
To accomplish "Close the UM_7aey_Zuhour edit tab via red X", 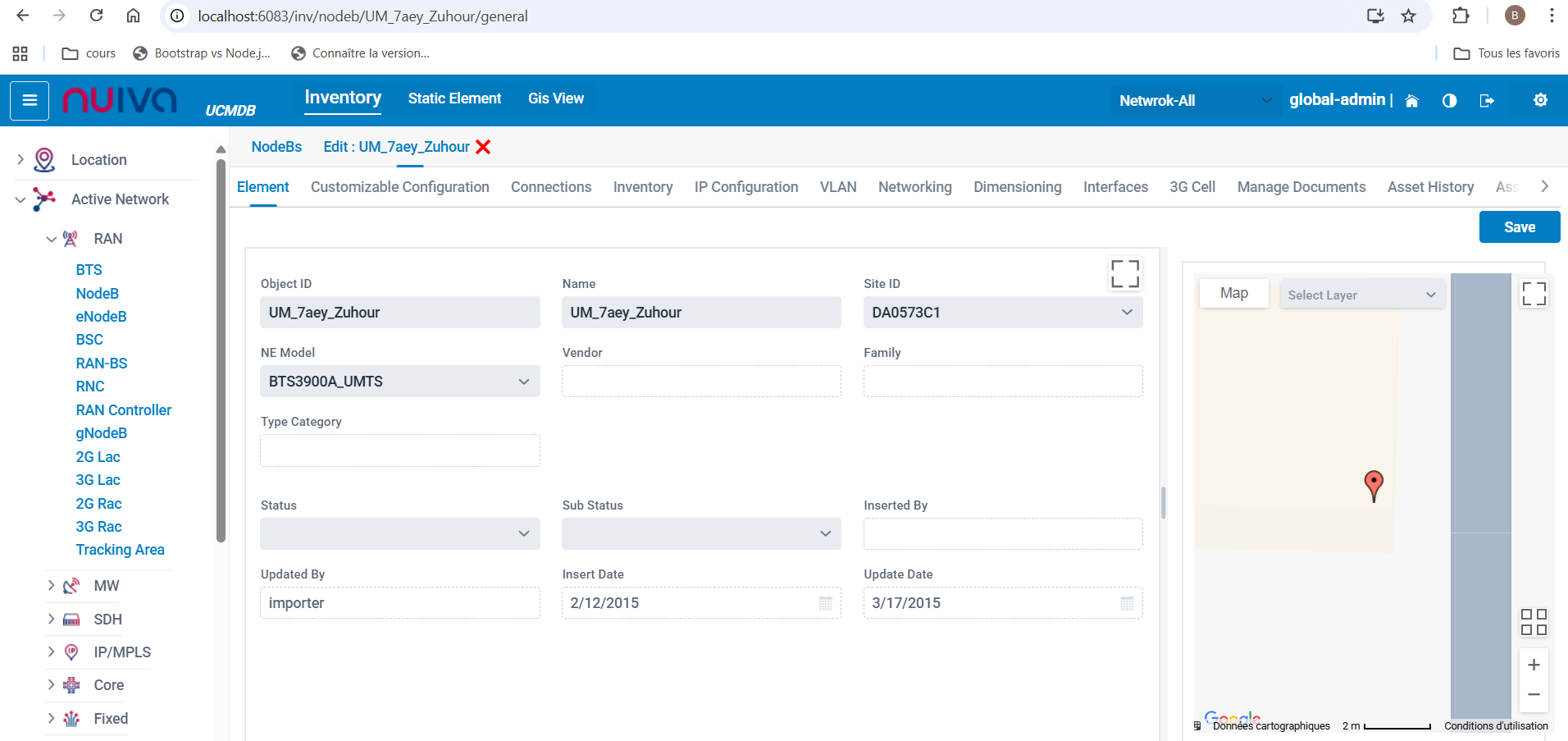I will coord(483,147).
